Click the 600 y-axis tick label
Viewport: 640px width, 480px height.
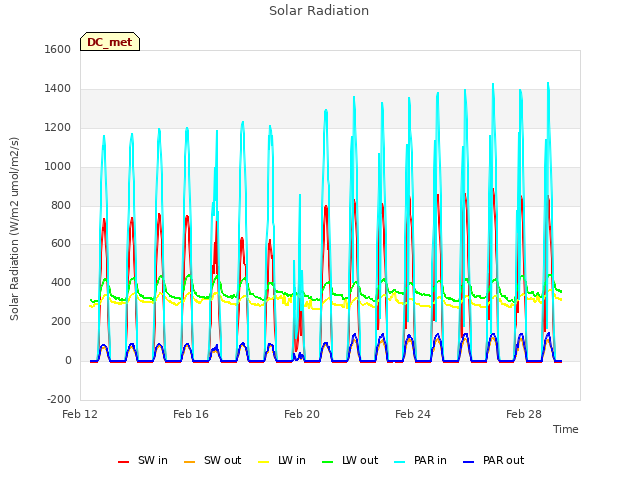tap(61, 244)
